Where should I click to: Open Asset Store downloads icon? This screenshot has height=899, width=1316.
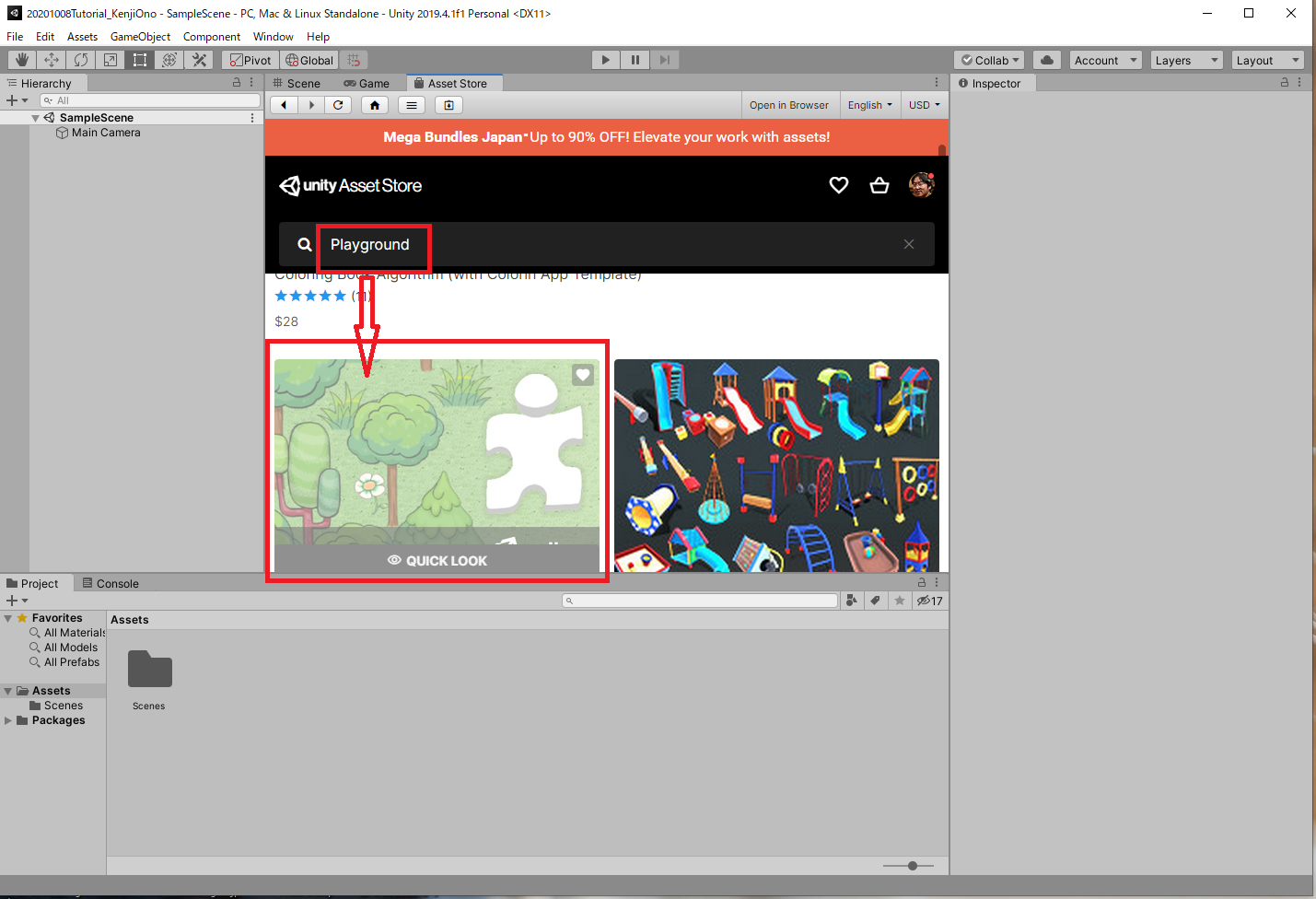coord(448,105)
